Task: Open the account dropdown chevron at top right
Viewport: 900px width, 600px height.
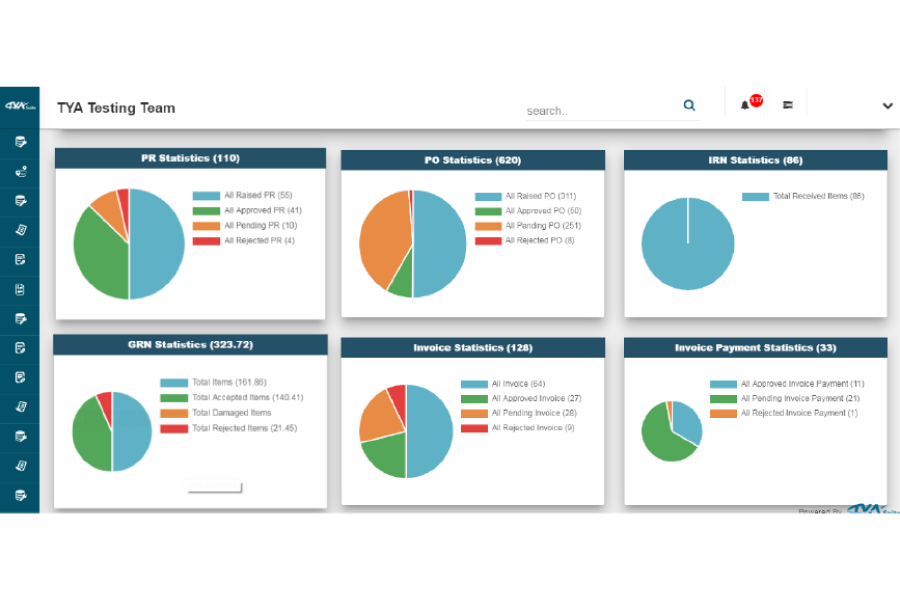Action: [x=887, y=105]
